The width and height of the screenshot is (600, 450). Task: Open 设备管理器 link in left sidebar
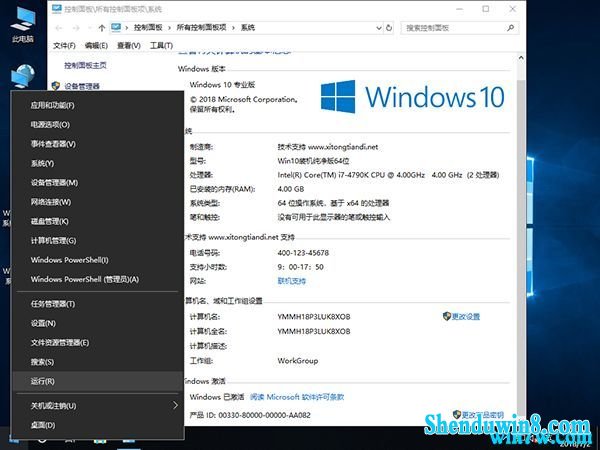(x=82, y=86)
